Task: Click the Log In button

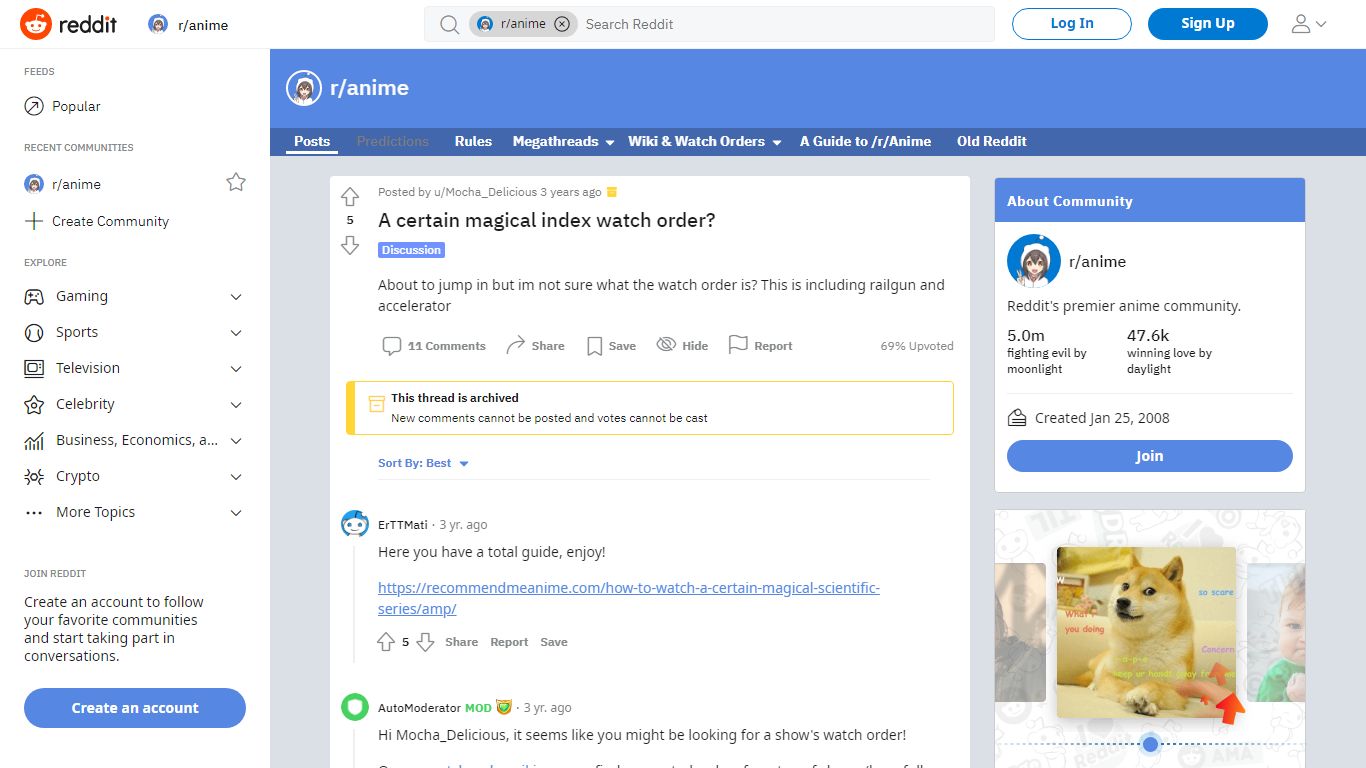Action: (1072, 24)
